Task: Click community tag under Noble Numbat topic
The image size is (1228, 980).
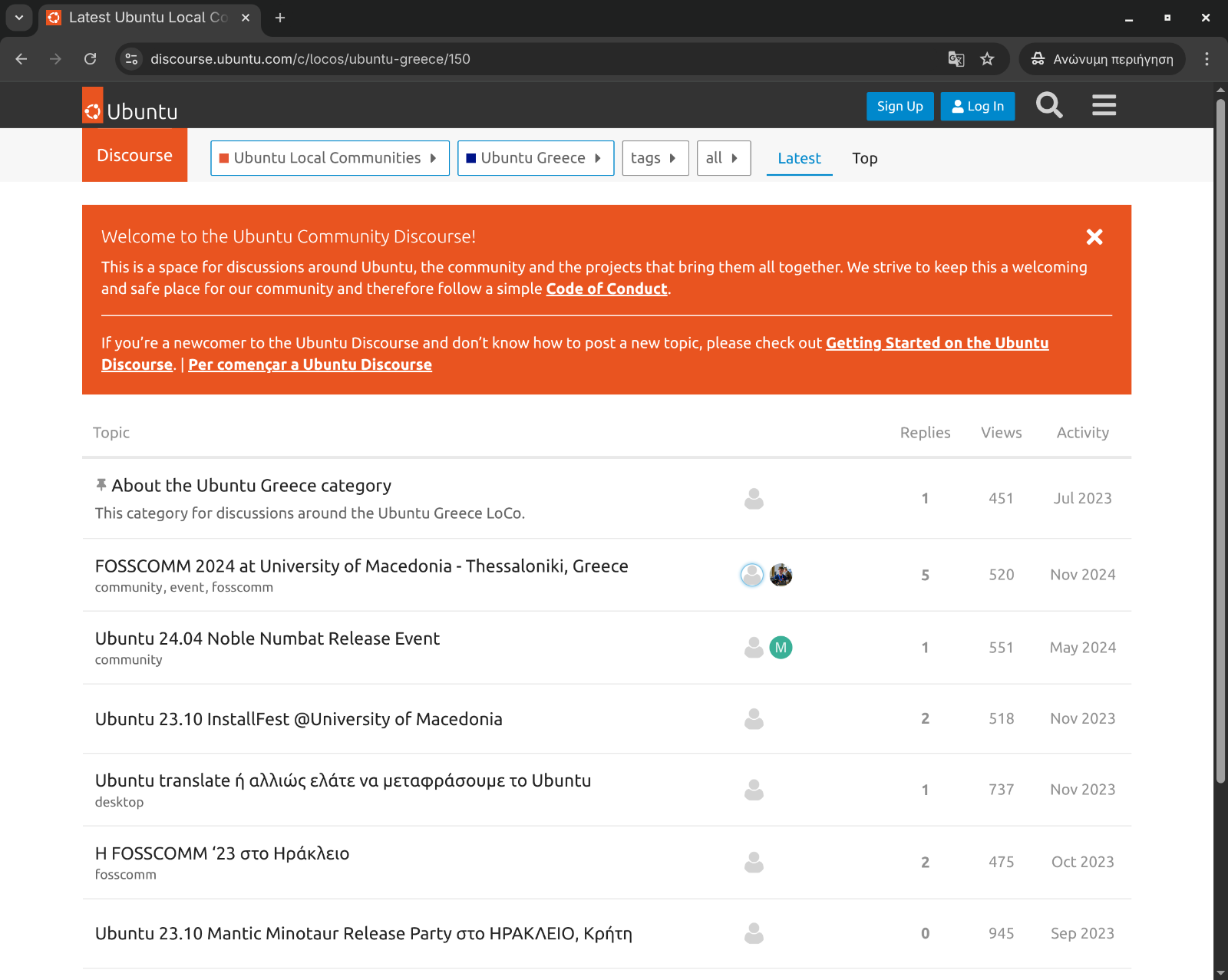Action: pos(128,660)
